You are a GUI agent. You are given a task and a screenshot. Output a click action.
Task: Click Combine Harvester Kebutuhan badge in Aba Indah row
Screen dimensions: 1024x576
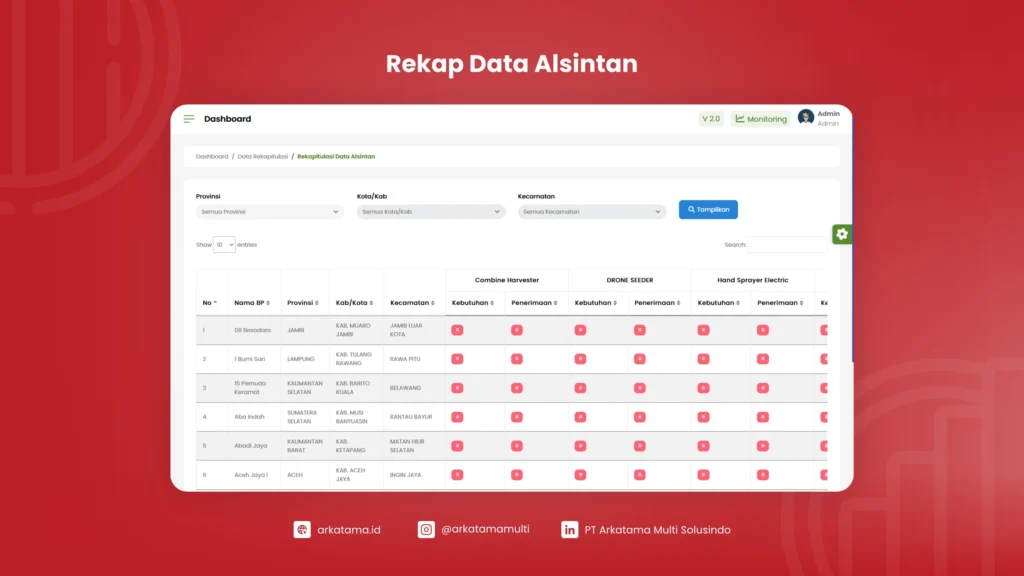pyautogui.click(x=457, y=417)
